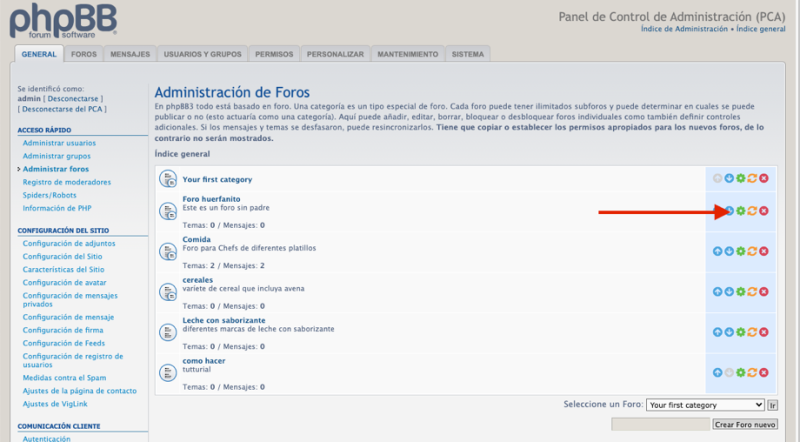
Task: Move 'Leche con saborizante' up
Action: tap(717, 332)
